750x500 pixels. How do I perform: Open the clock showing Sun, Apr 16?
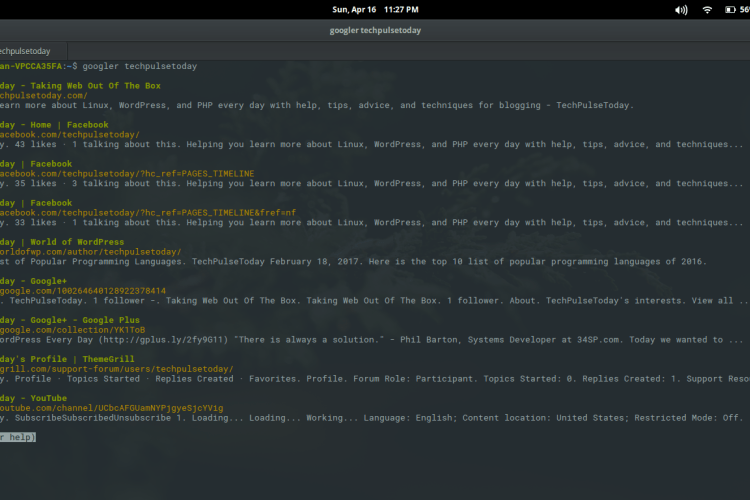(x=375, y=10)
